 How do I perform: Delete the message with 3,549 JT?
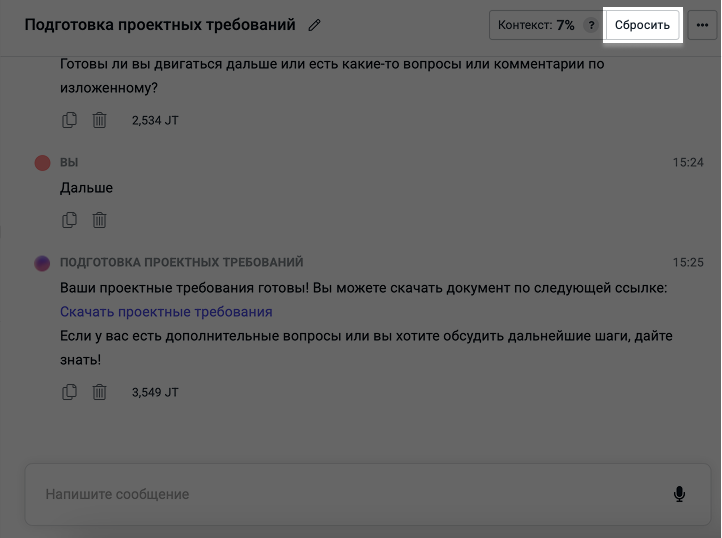click(x=100, y=392)
